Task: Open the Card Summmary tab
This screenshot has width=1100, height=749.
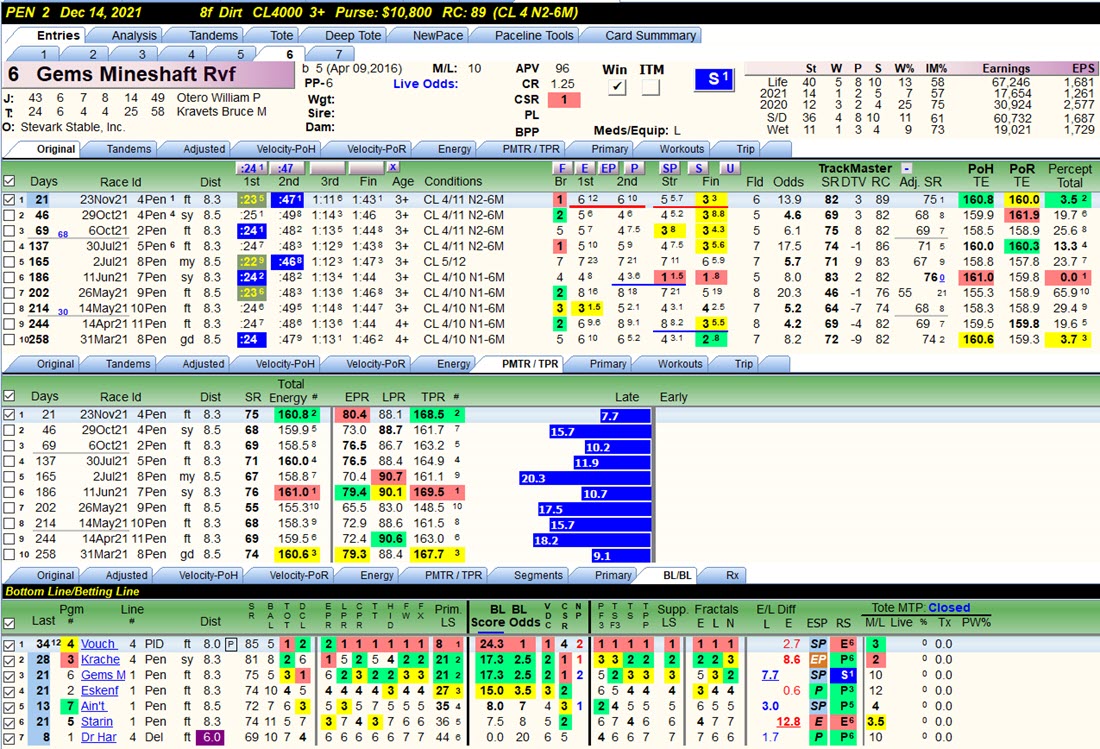Action: (650, 35)
